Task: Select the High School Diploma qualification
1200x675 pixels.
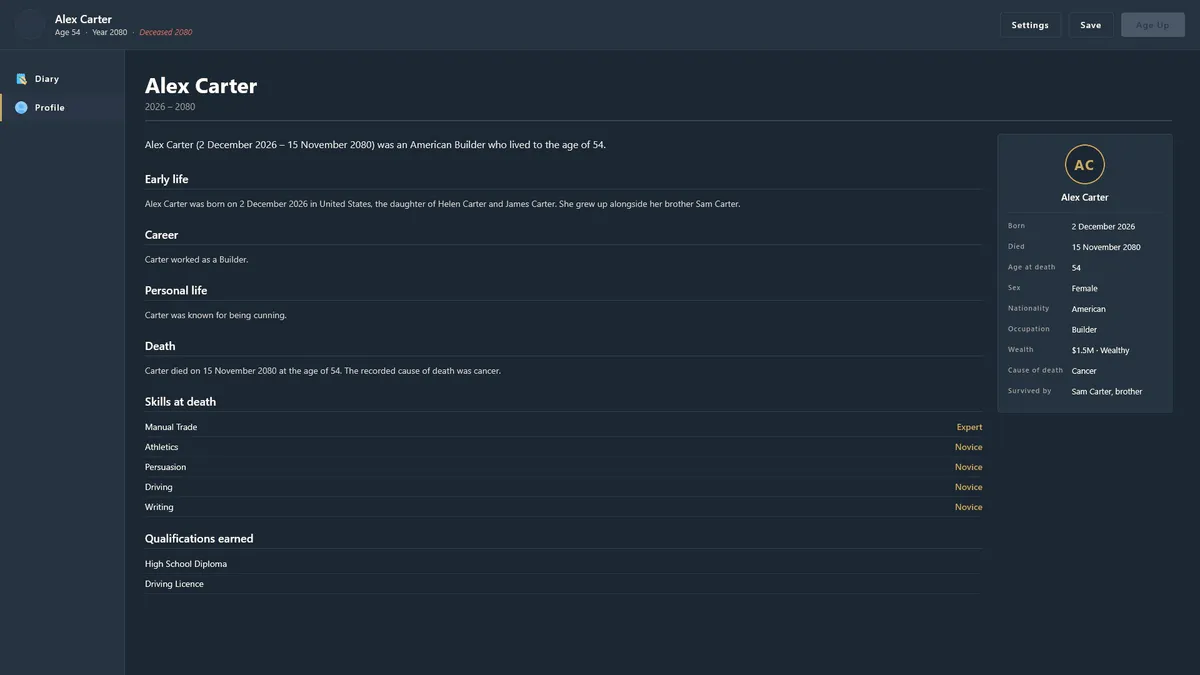Action: (563, 564)
